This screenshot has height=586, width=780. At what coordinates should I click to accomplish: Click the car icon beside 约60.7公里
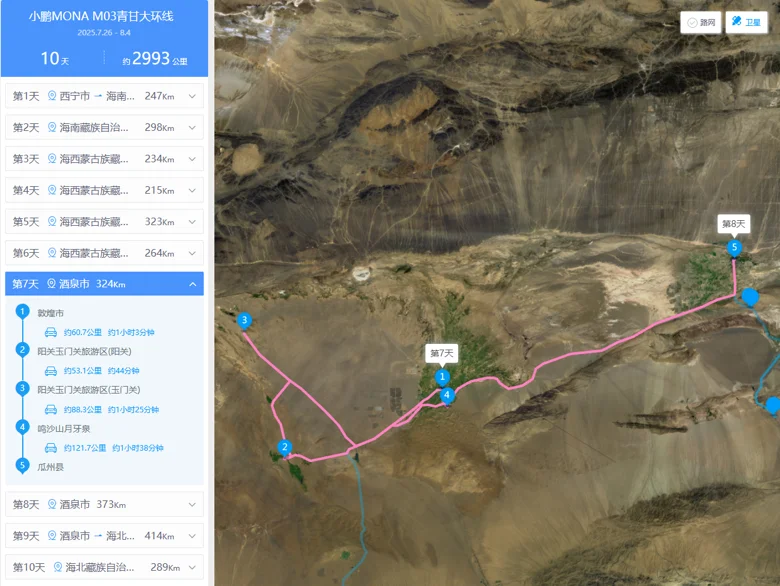pos(51,332)
